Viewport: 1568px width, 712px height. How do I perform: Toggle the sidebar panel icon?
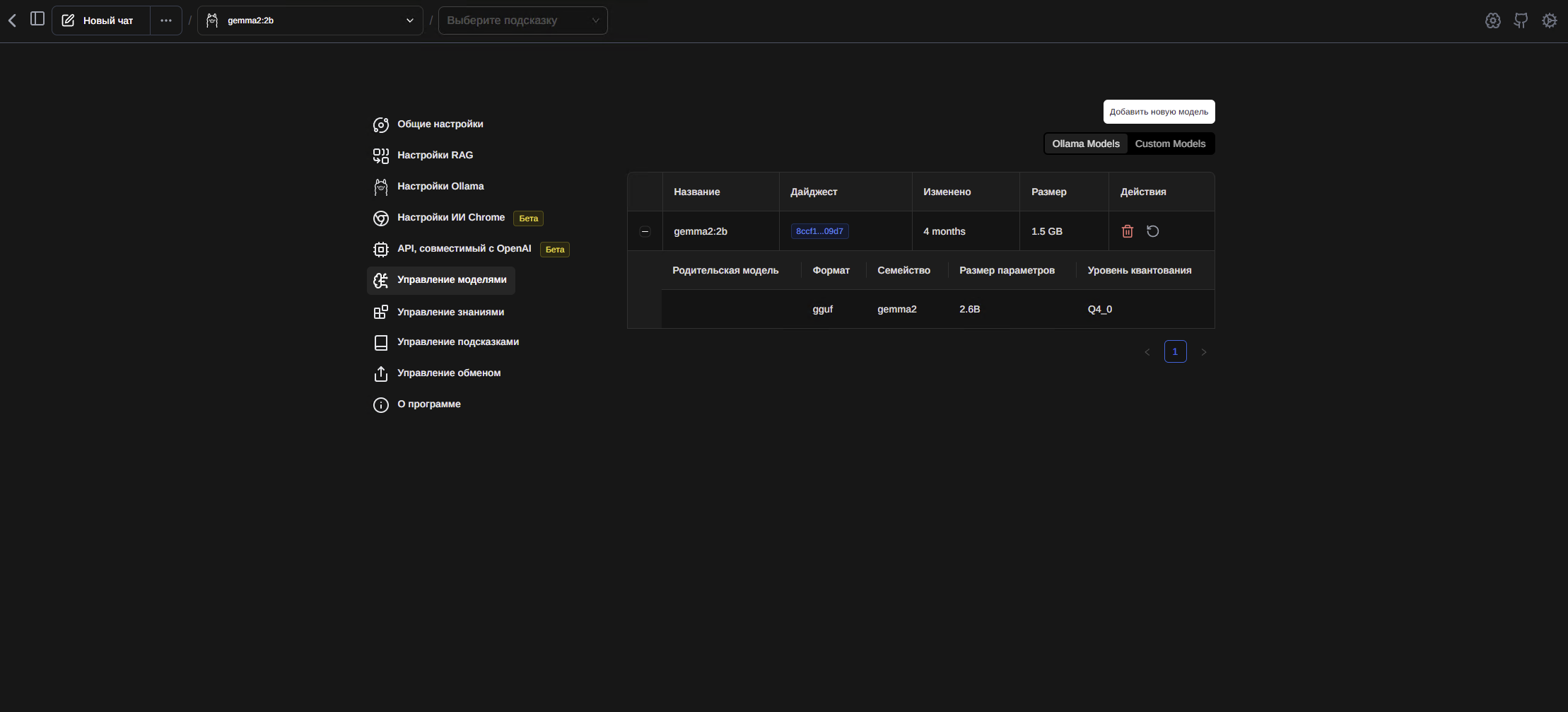click(x=37, y=19)
